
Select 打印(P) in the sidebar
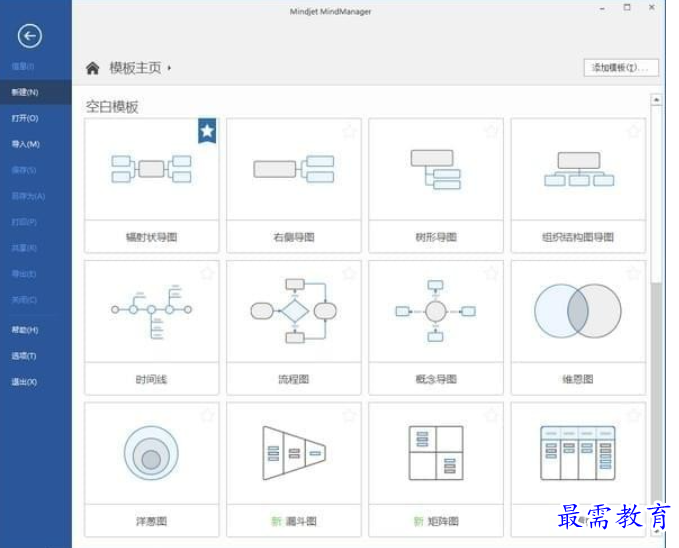click(24, 222)
